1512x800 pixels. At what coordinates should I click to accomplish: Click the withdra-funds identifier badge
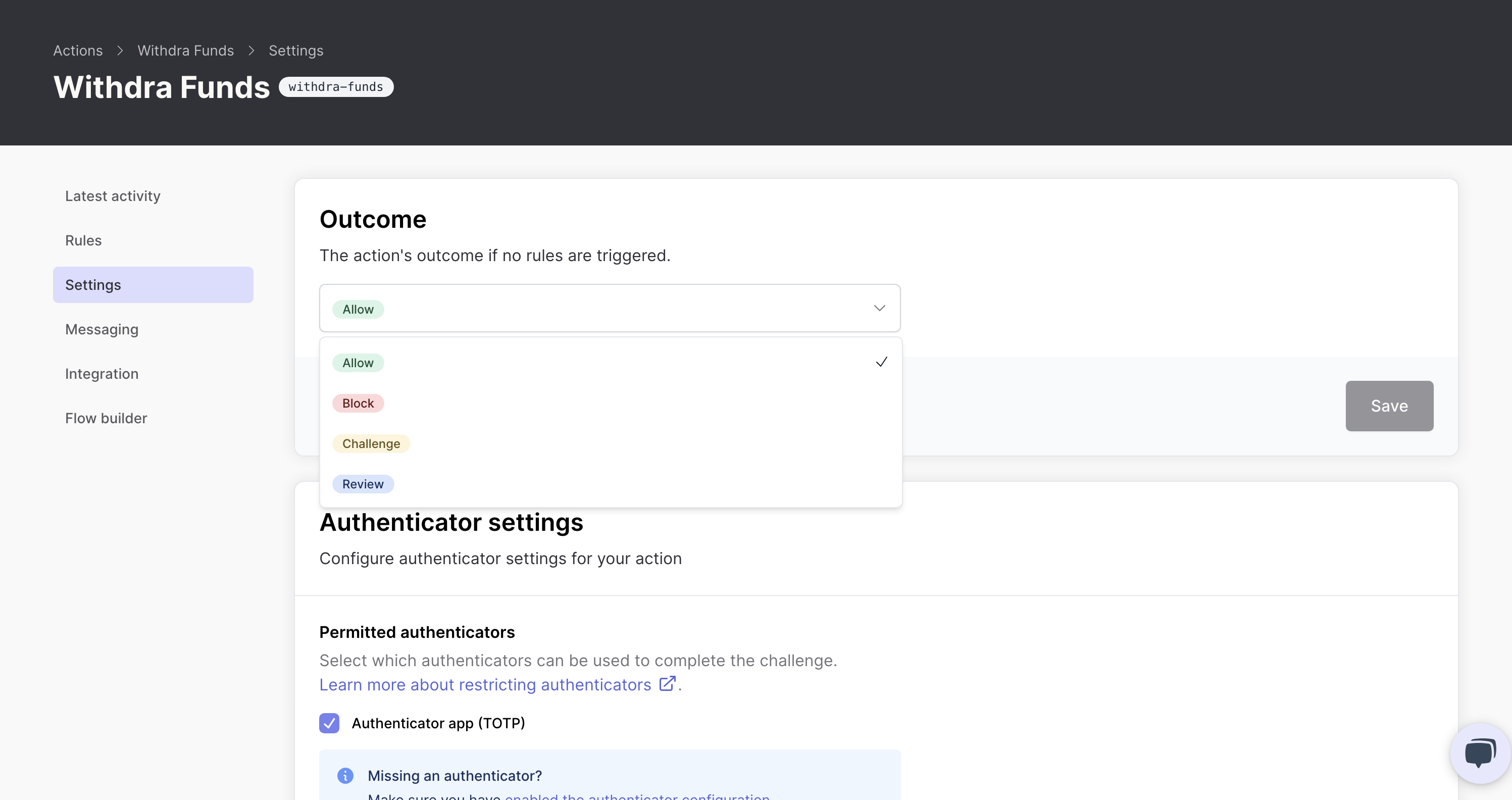(x=336, y=87)
